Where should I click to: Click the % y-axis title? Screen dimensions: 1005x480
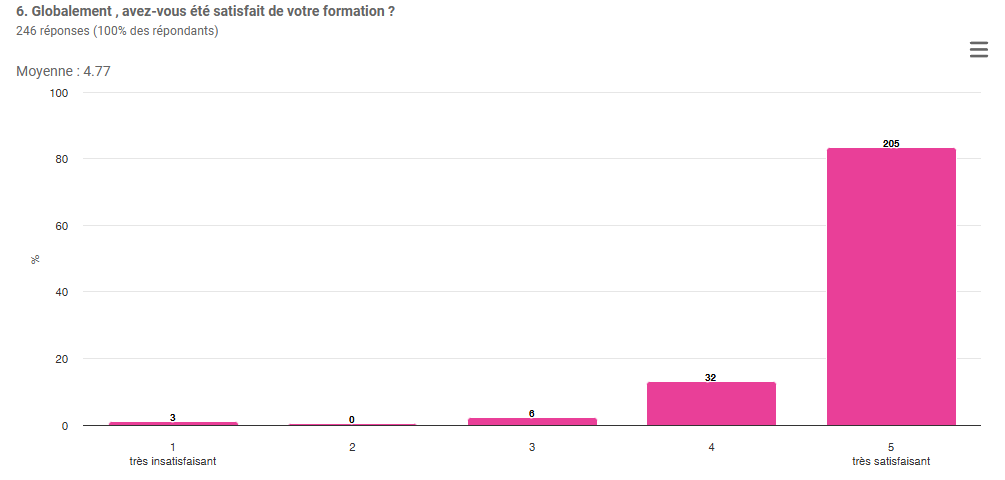click(35, 259)
